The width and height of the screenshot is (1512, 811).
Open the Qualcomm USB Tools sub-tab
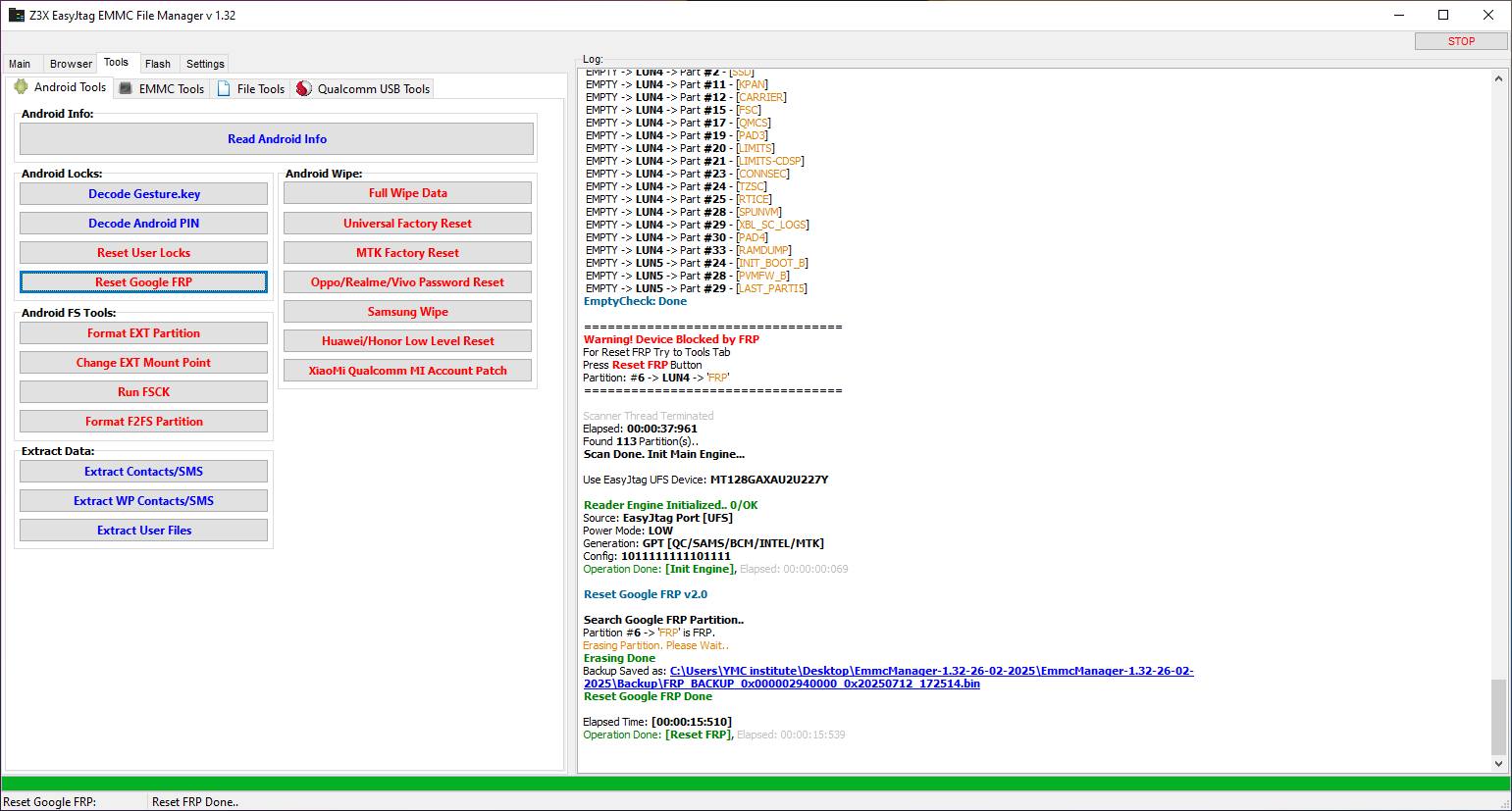pos(363,88)
